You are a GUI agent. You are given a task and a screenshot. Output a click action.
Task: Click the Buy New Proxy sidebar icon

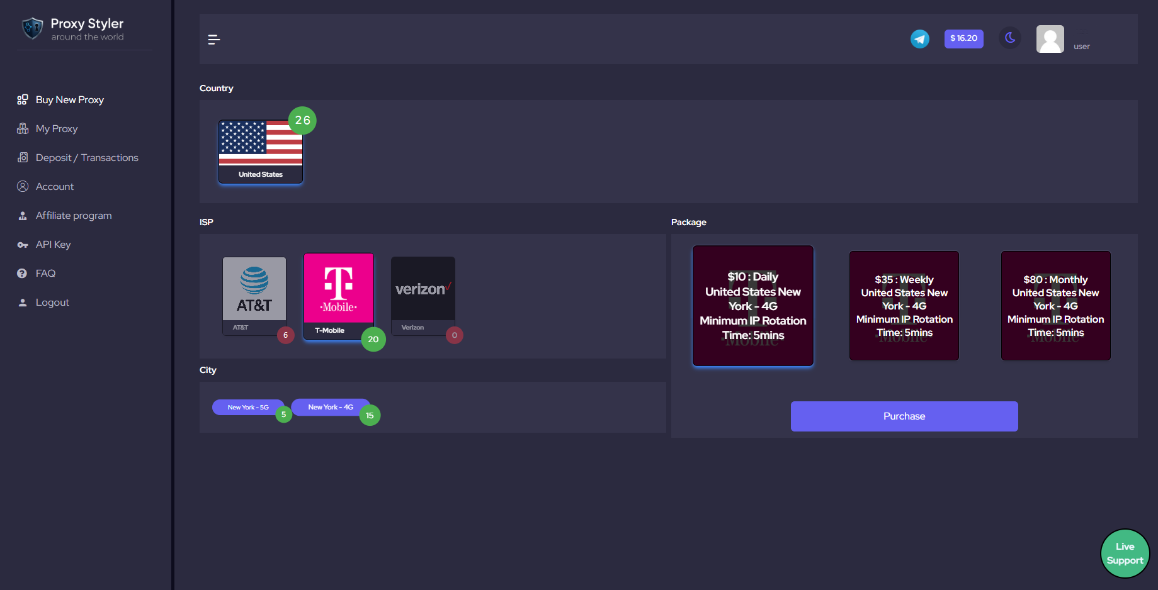tap(23, 100)
